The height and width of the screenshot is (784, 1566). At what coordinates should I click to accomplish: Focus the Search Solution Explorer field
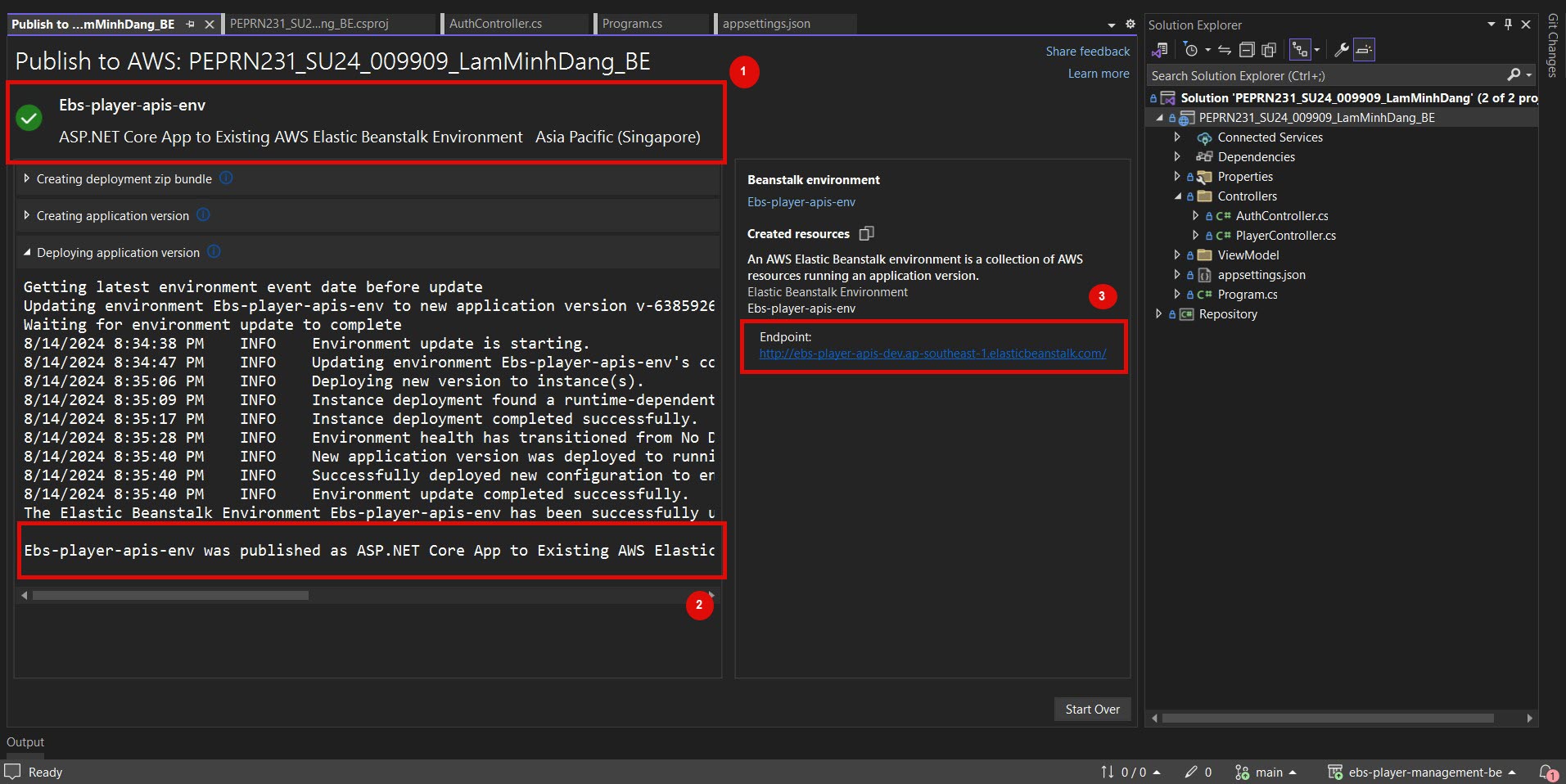1326,75
